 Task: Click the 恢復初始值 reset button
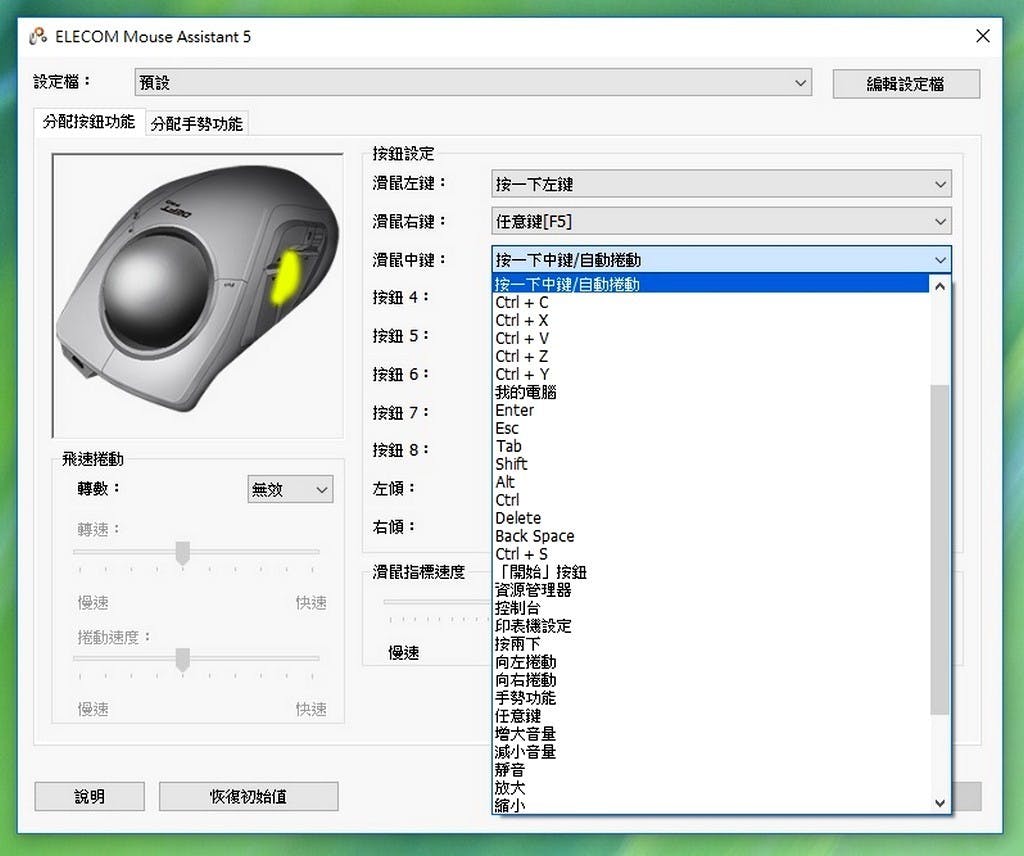pos(248,797)
